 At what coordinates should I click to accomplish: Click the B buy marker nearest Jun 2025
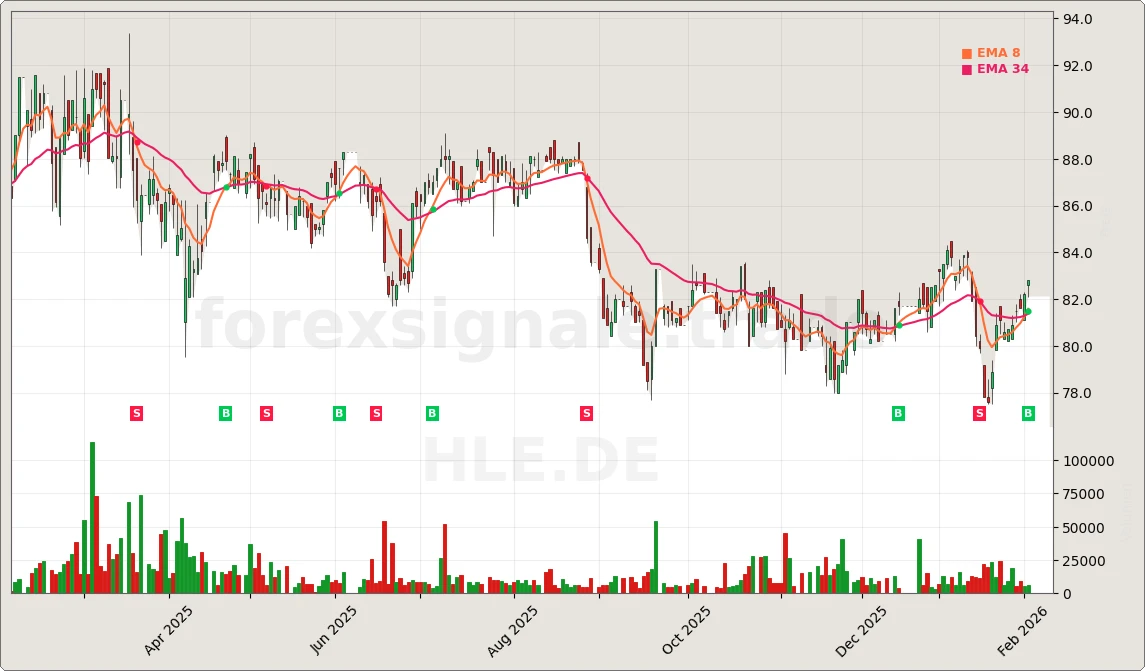(339, 413)
